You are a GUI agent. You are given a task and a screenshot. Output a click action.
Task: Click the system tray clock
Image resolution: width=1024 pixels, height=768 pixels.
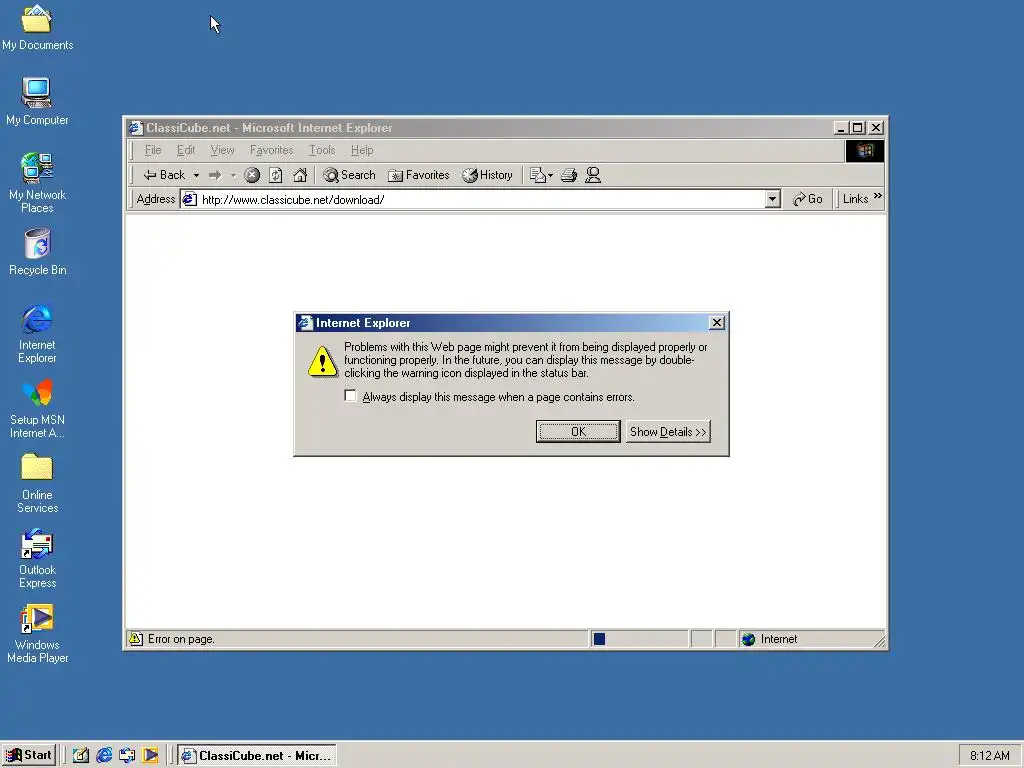(x=989, y=756)
